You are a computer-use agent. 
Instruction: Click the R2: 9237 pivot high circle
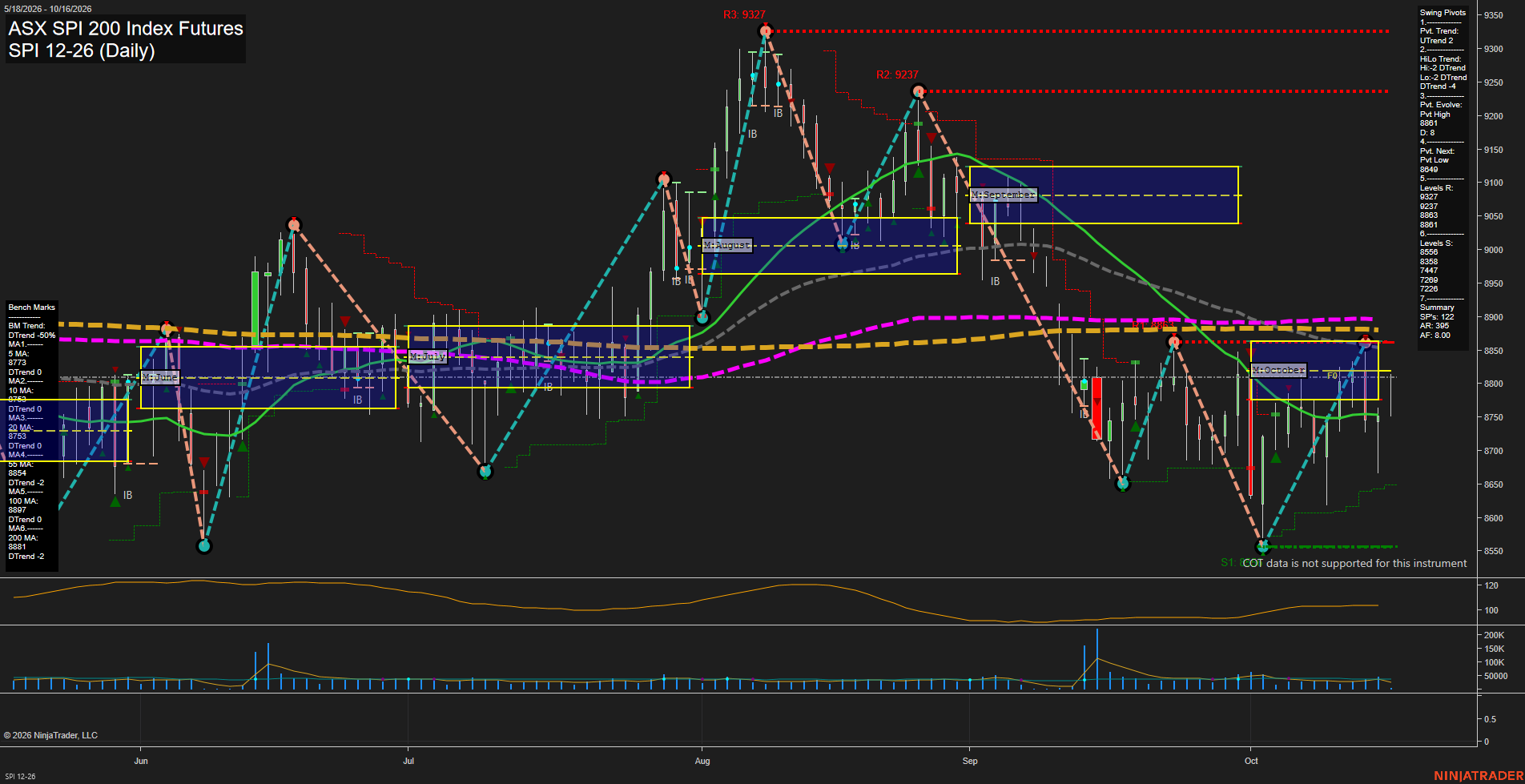coord(919,91)
